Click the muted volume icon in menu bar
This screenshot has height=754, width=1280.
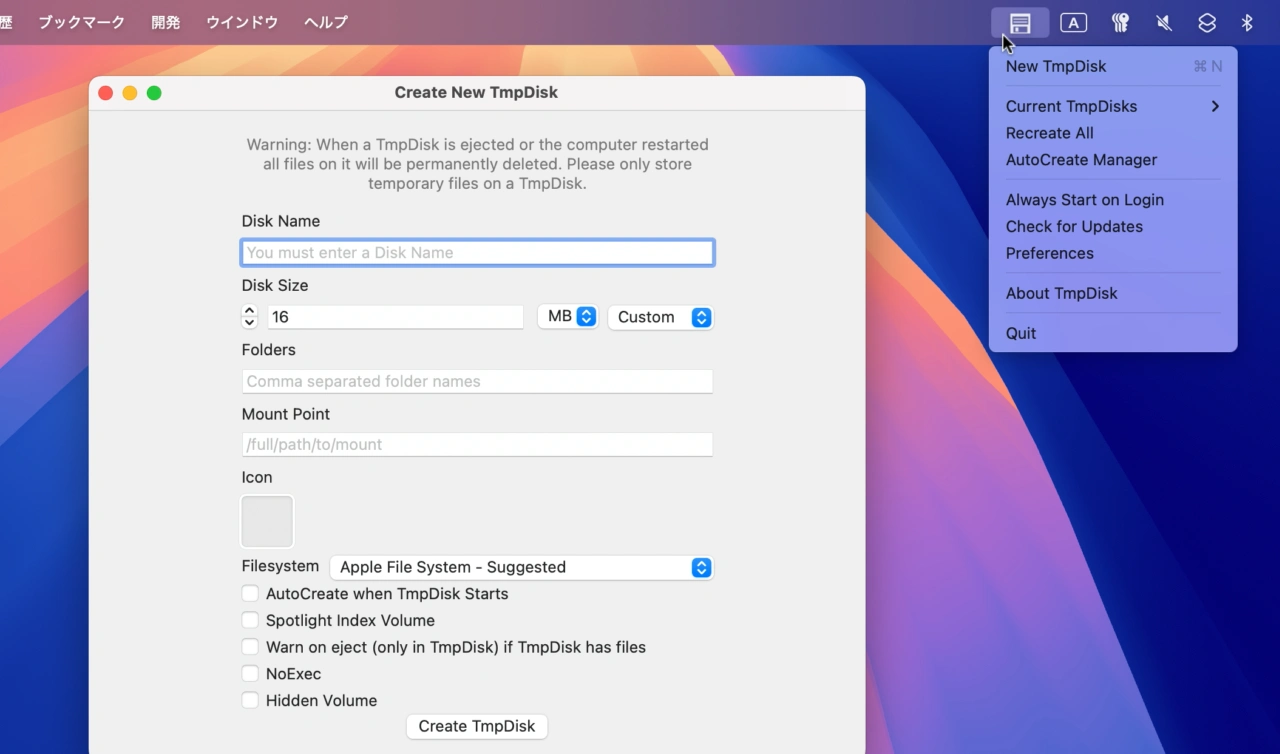click(x=1163, y=22)
